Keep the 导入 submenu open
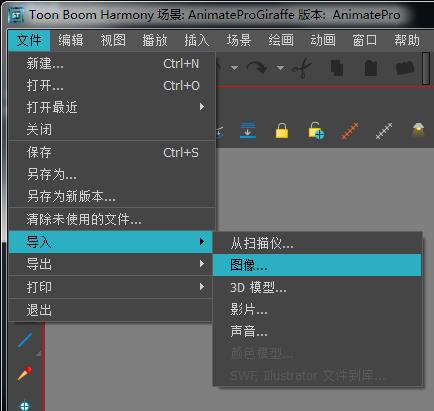Image resolution: width=434 pixels, height=411 pixels. coord(110,242)
